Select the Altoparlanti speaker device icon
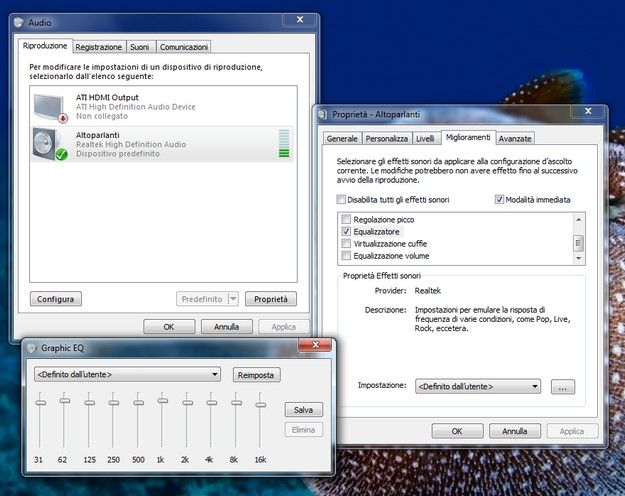The height and width of the screenshot is (496, 625). (x=47, y=143)
